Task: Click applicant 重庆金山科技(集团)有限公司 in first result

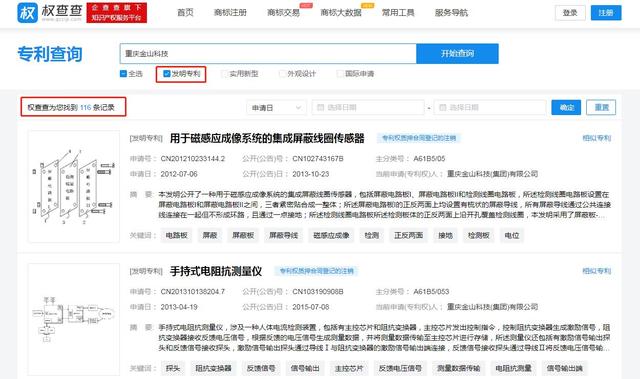Action: coord(492,174)
